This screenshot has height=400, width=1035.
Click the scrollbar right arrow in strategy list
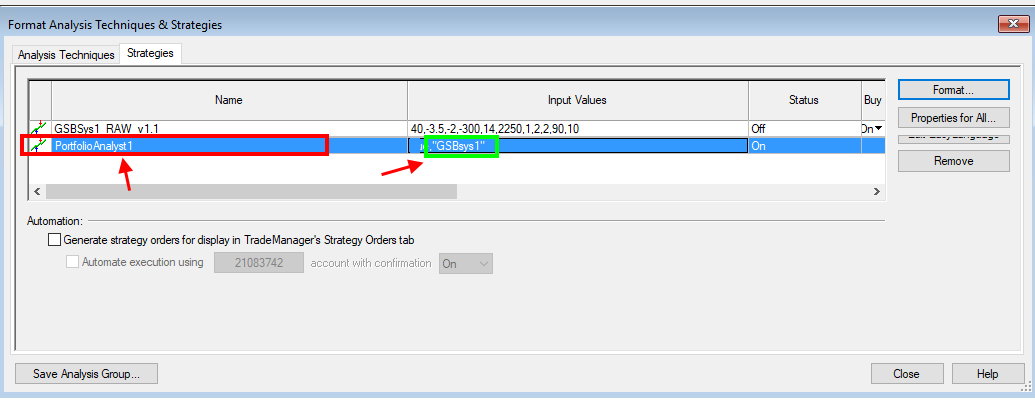pos(876,191)
